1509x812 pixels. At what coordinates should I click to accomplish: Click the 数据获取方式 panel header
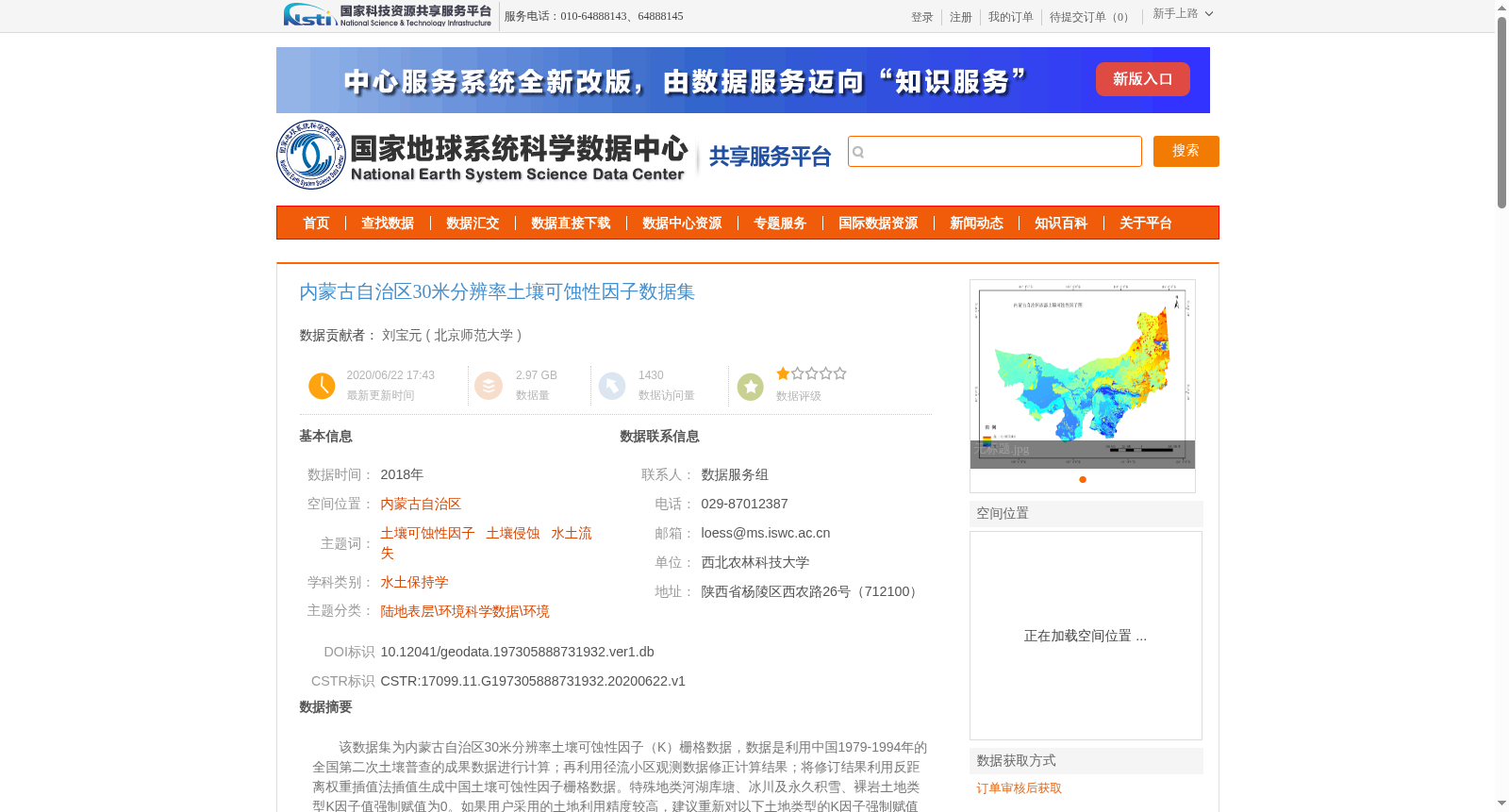coord(1086,760)
